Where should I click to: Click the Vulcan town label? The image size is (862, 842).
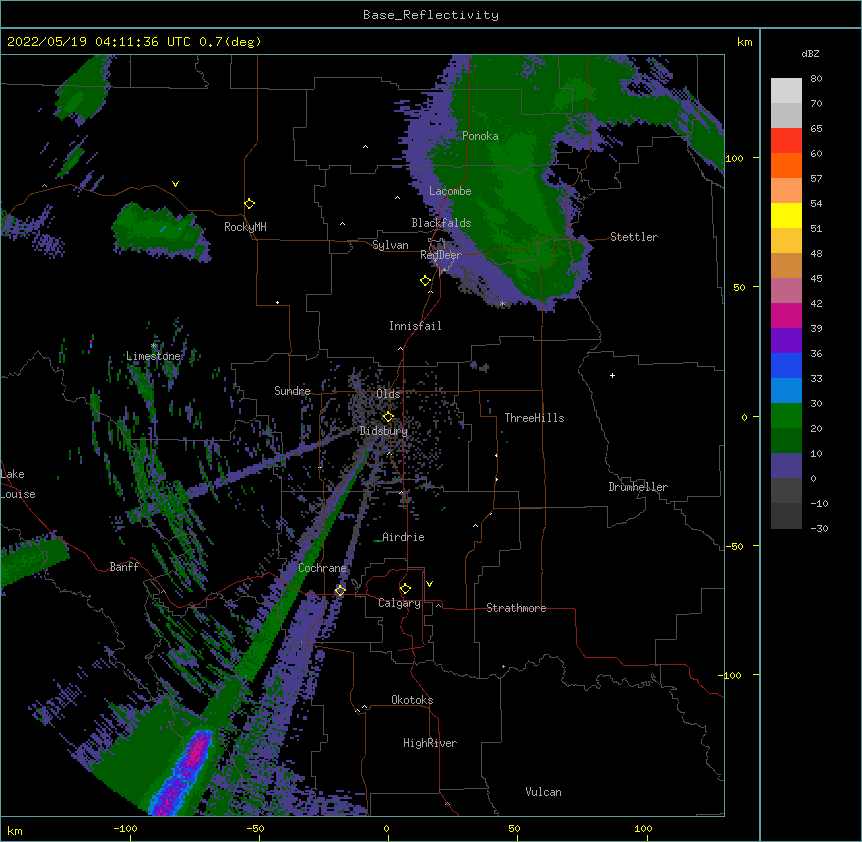pos(543,792)
